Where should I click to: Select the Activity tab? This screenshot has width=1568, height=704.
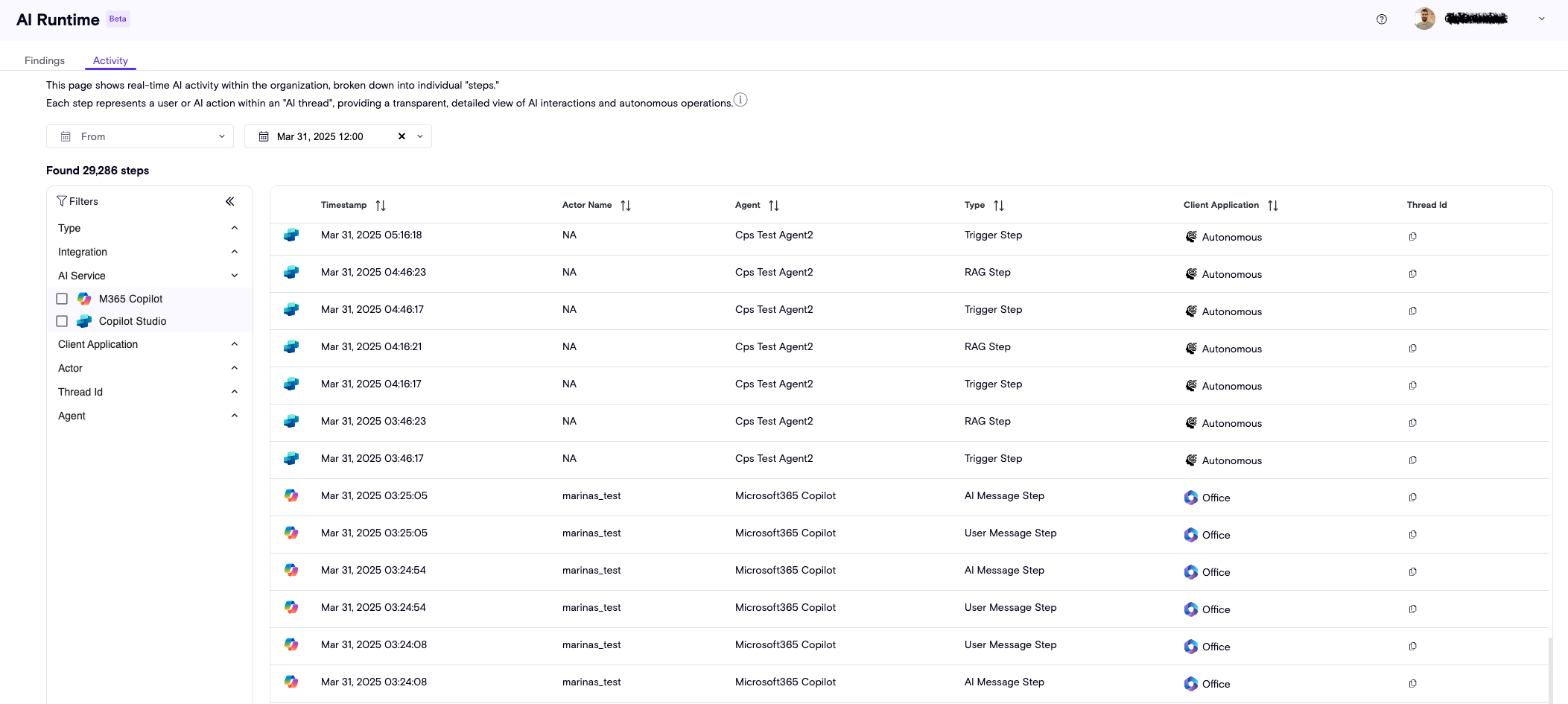[110, 60]
